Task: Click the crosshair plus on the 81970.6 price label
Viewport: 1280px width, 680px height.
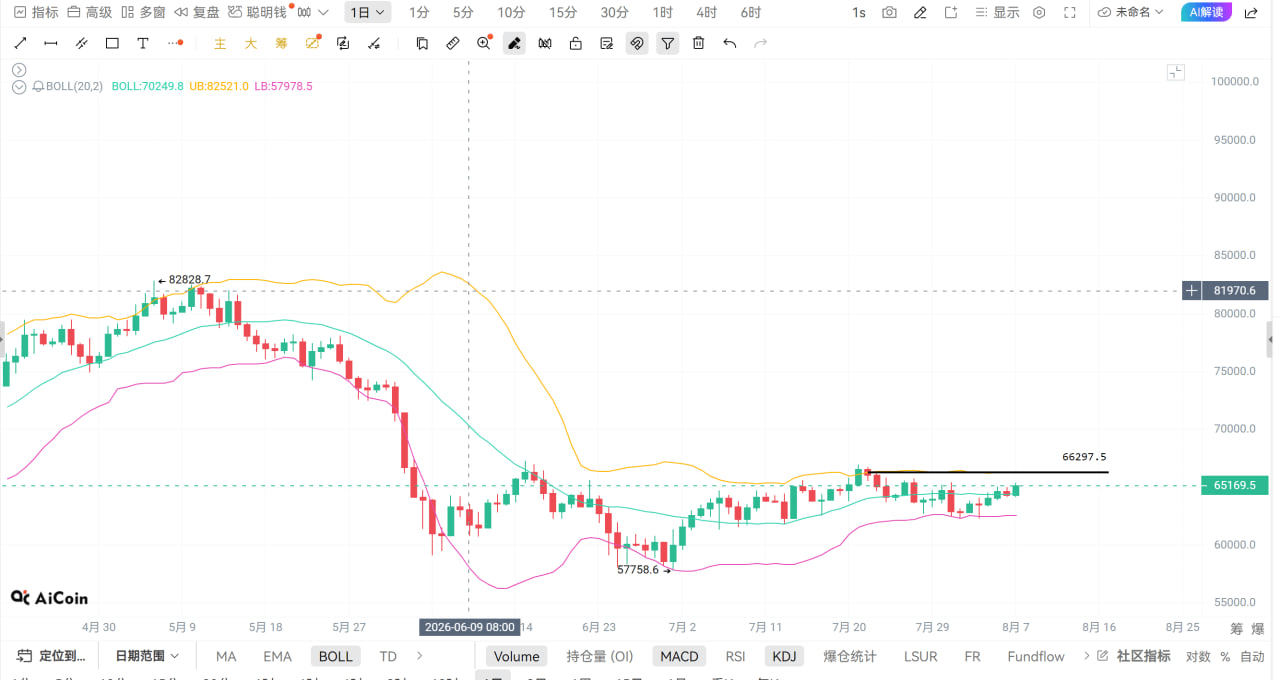Action: coord(1192,291)
